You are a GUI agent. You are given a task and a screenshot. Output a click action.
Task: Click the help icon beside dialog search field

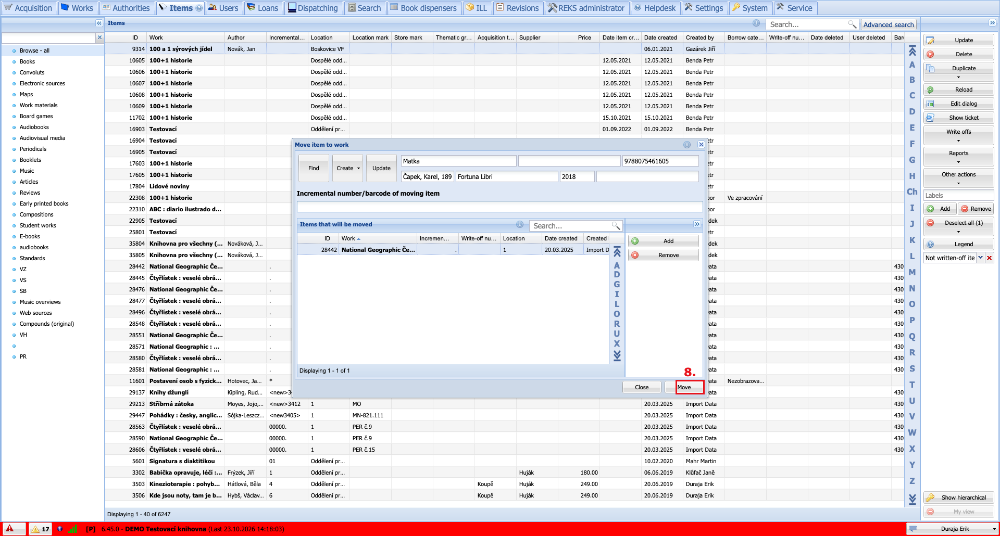tap(520, 225)
